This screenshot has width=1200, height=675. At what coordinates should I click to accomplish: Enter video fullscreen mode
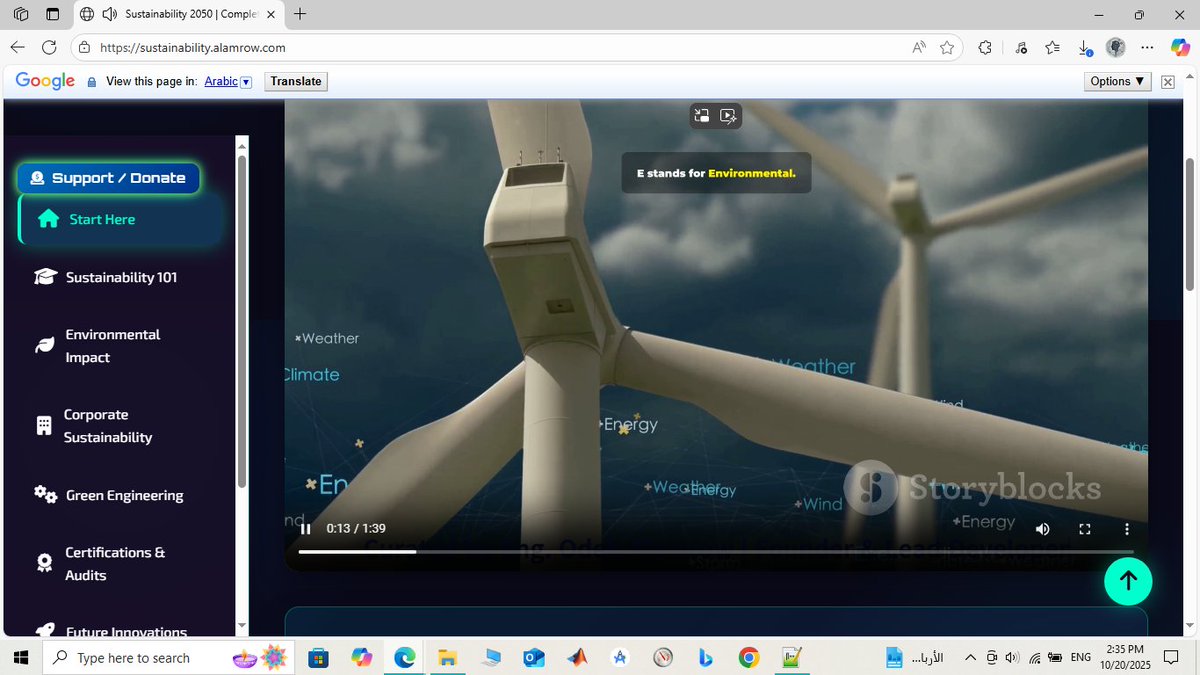1084,529
